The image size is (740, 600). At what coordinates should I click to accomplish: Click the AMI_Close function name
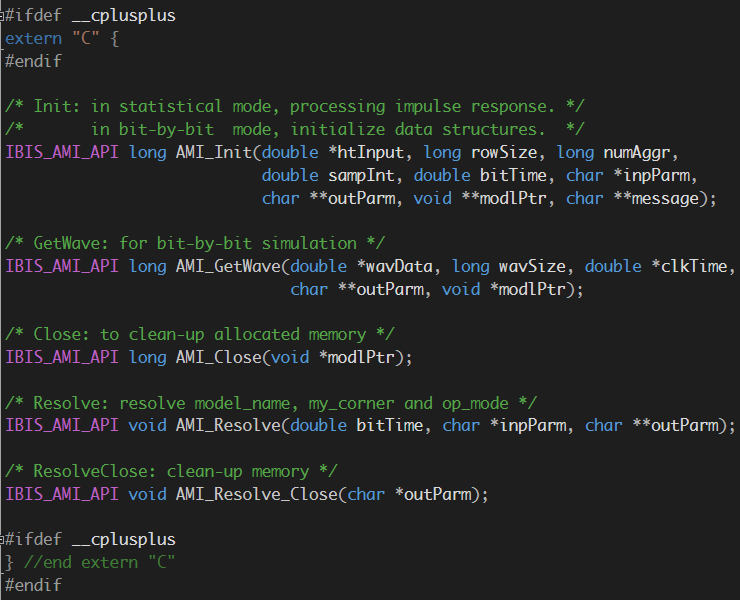coord(215,357)
